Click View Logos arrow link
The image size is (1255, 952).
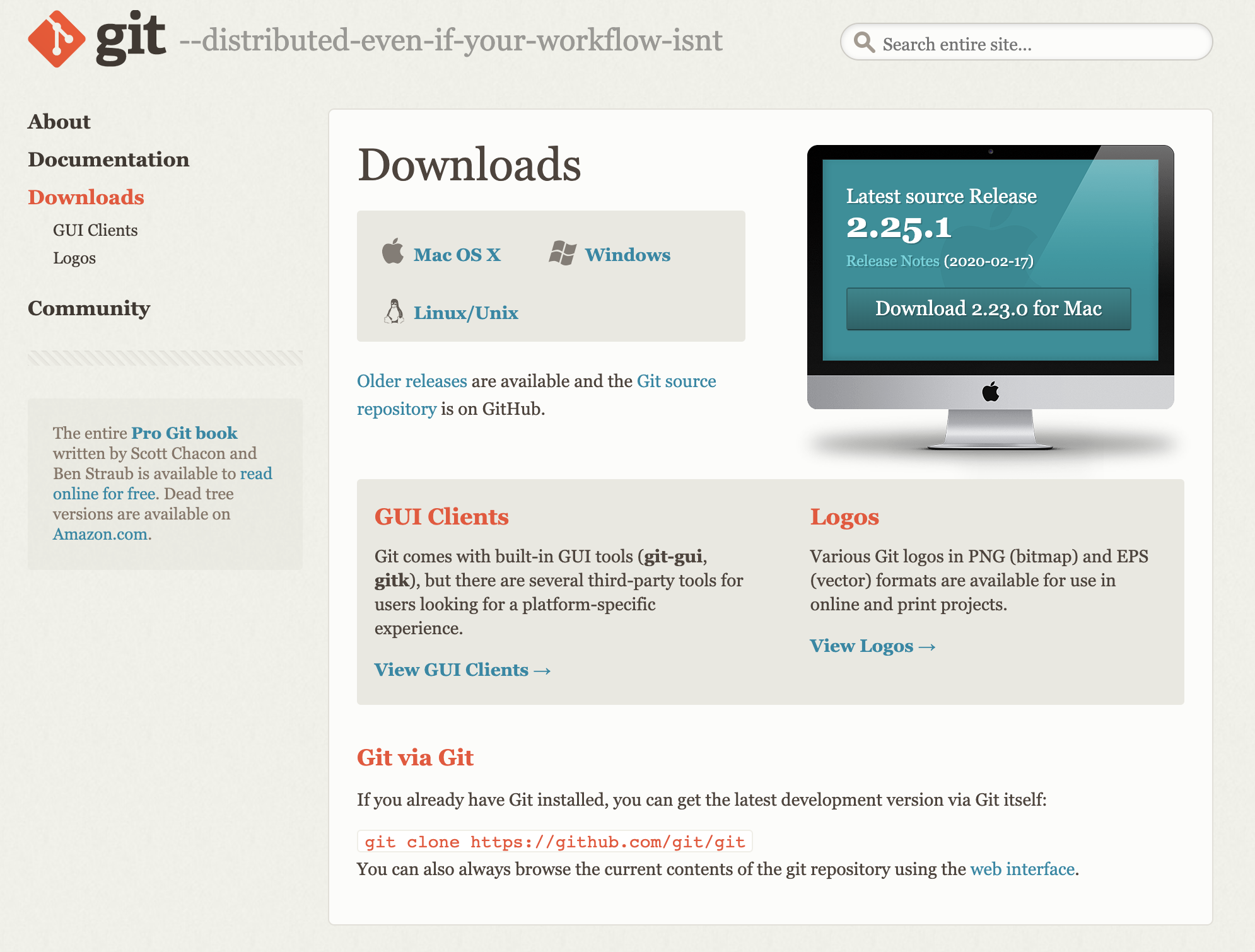tap(872, 646)
